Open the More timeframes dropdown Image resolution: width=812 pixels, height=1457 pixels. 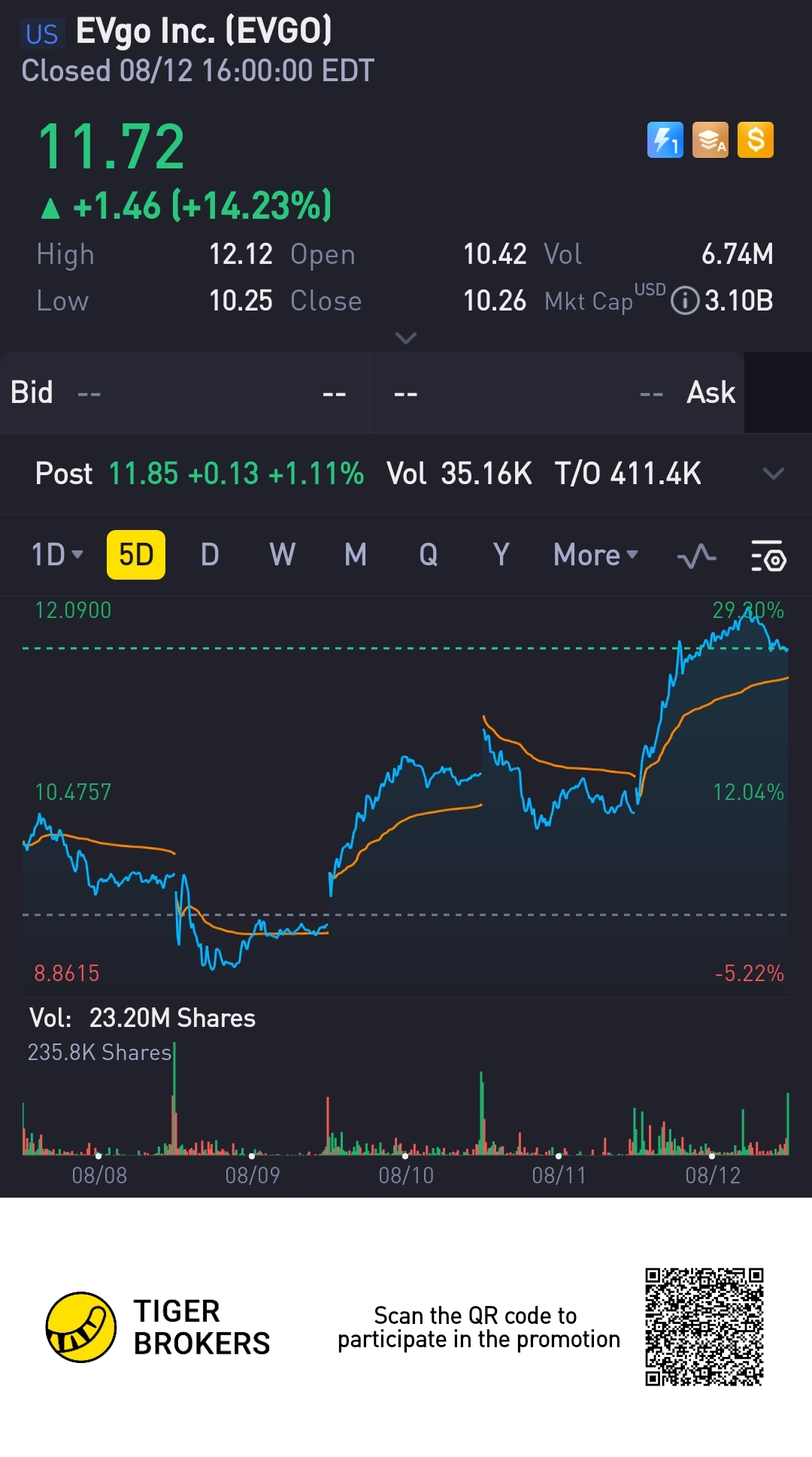[595, 555]
